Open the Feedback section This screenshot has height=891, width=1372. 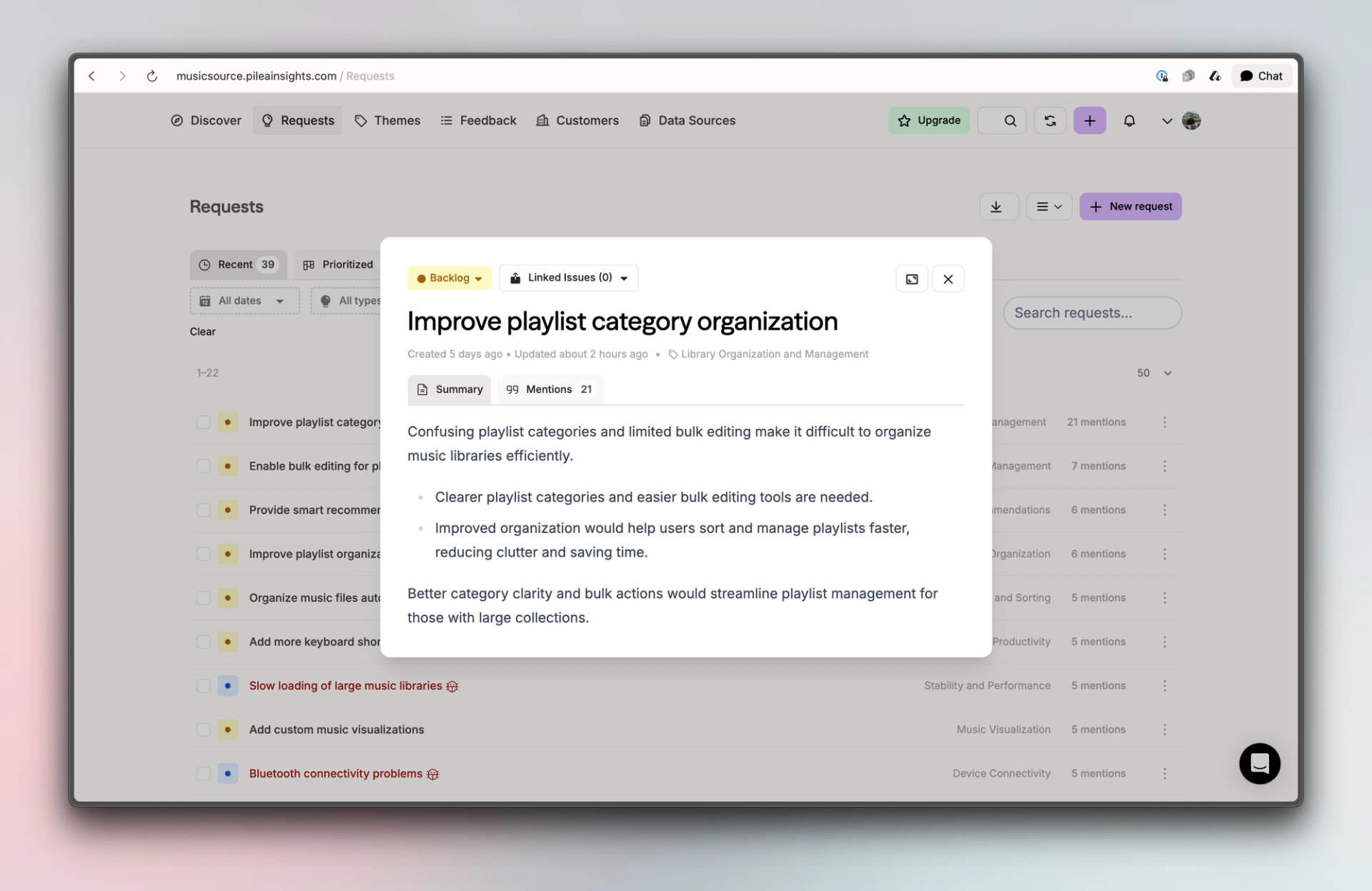pyautogui.click(x=478, y=120)
